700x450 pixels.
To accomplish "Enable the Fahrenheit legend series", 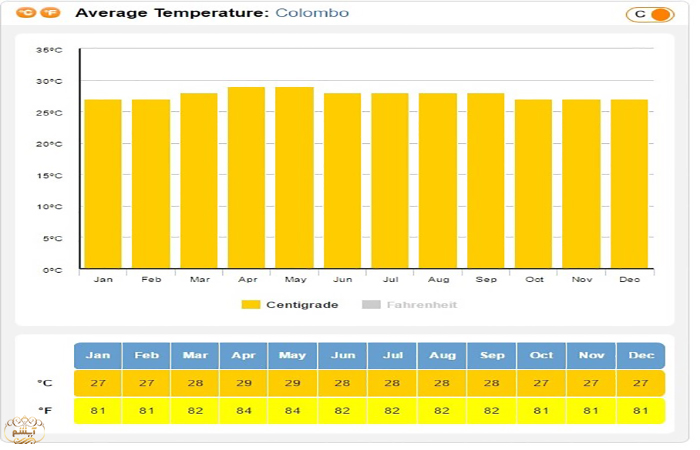I will pos(421,304).
